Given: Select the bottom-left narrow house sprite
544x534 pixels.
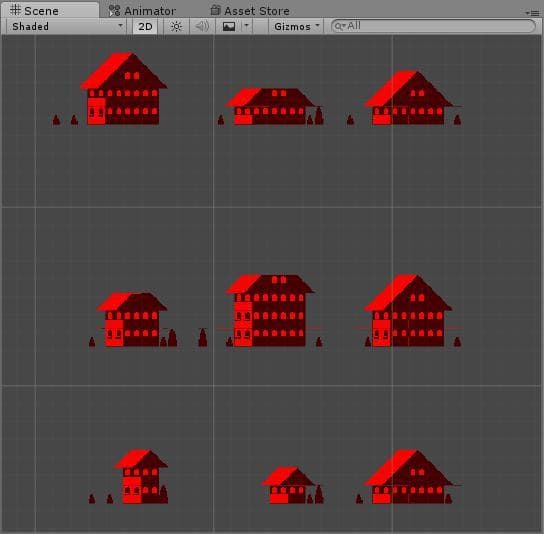Looking at the screenshot, I should tap(141, 476).
